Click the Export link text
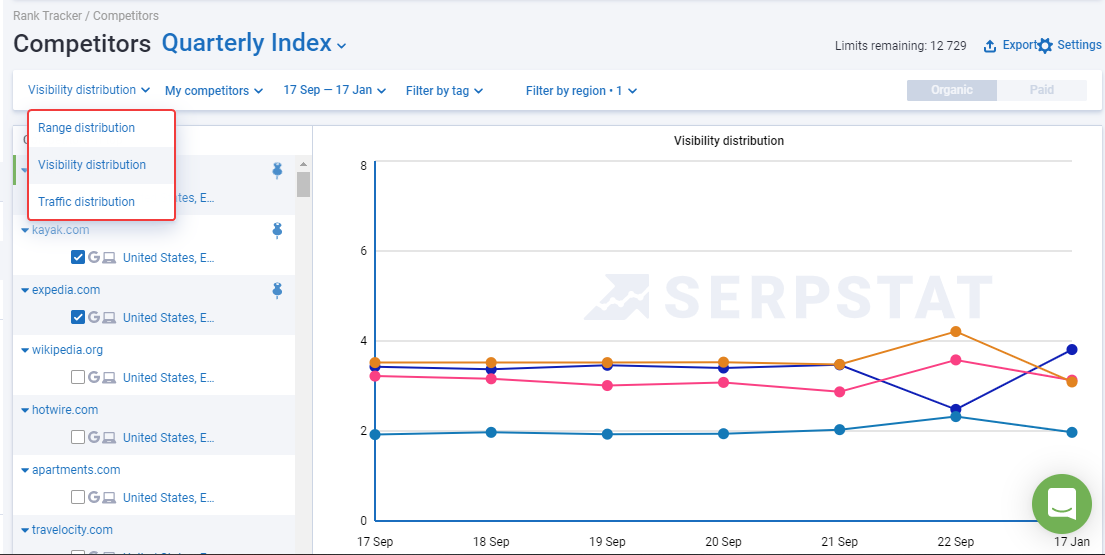The width and height of the screenshot is (1105, 555). 1019,45
